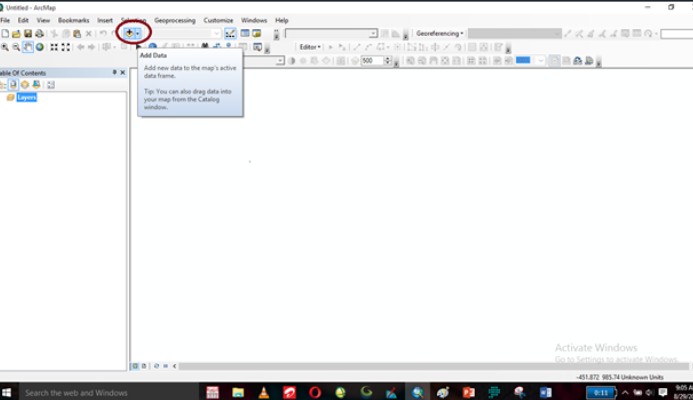Open Opera browser from taskbar
This screenshot has height=400, width=693.
click(x=315, y=392)
